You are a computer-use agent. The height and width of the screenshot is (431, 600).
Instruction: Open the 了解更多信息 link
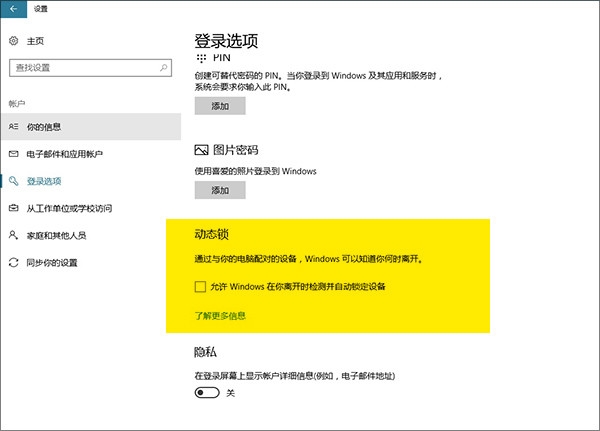[x=220, y=316]
